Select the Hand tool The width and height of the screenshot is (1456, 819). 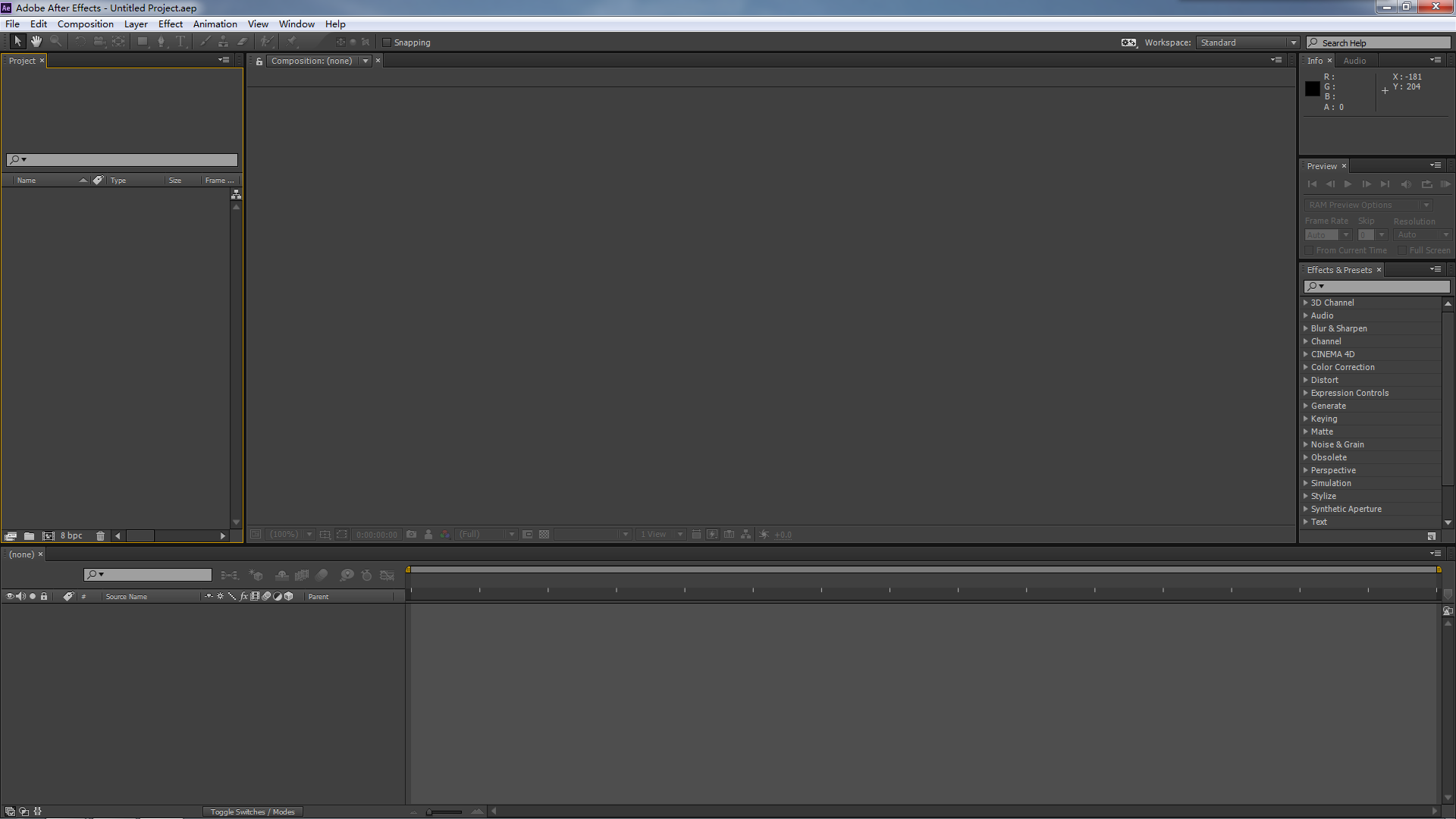[x=36, y=42]
